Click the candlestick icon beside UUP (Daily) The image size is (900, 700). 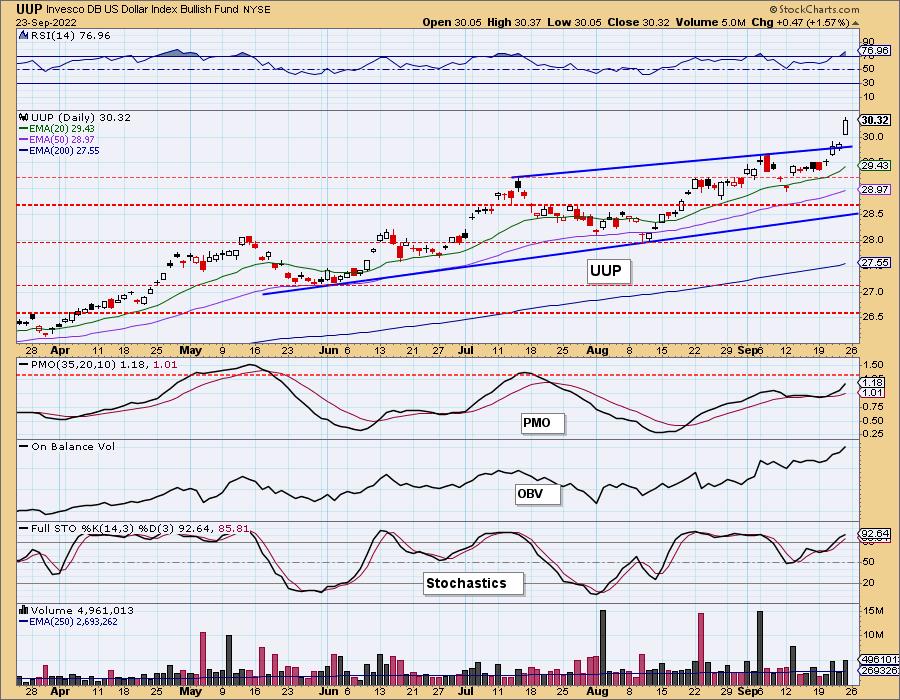24,117
